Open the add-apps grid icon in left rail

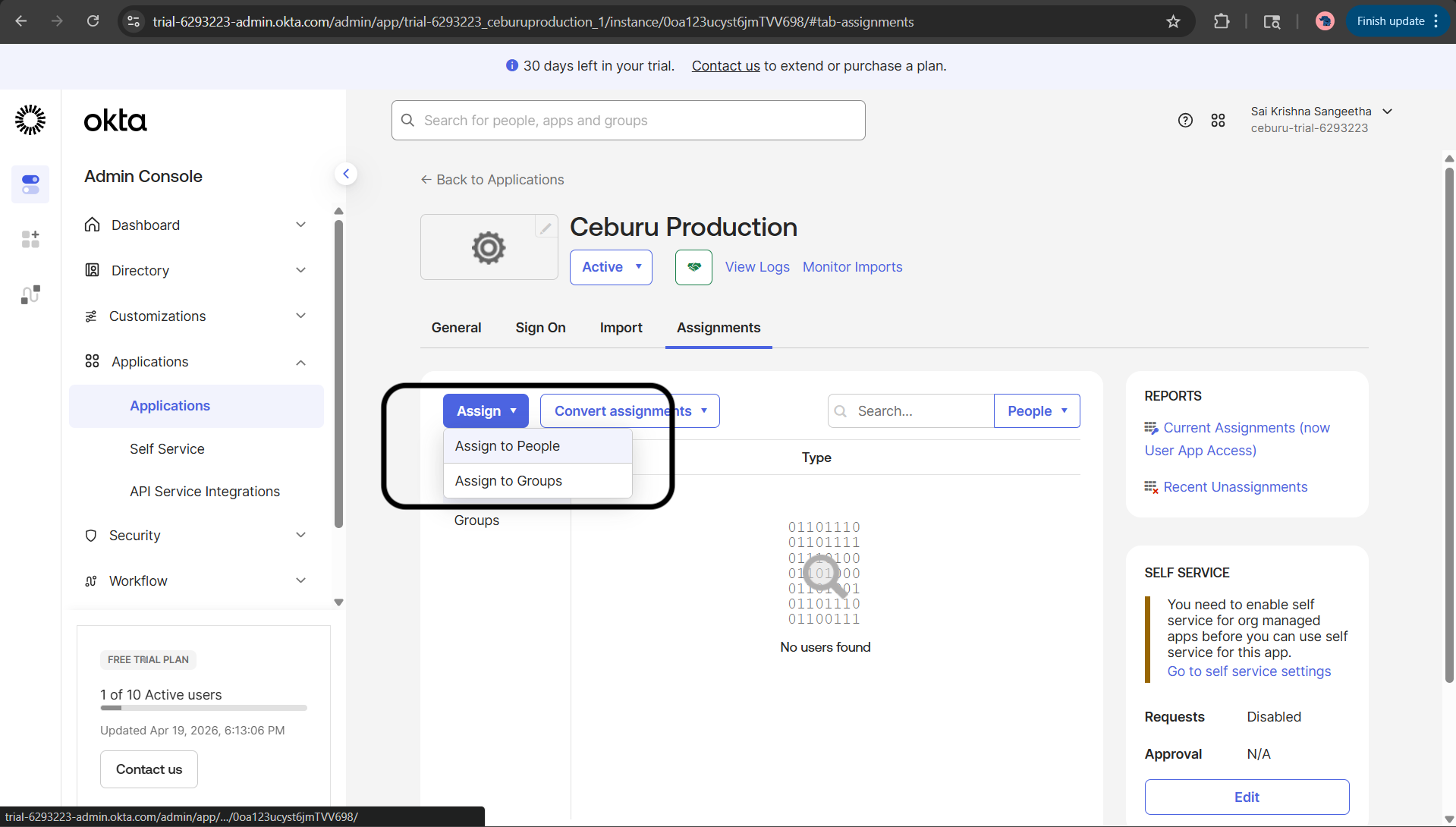pyautogui.click(x=30, y=239)
